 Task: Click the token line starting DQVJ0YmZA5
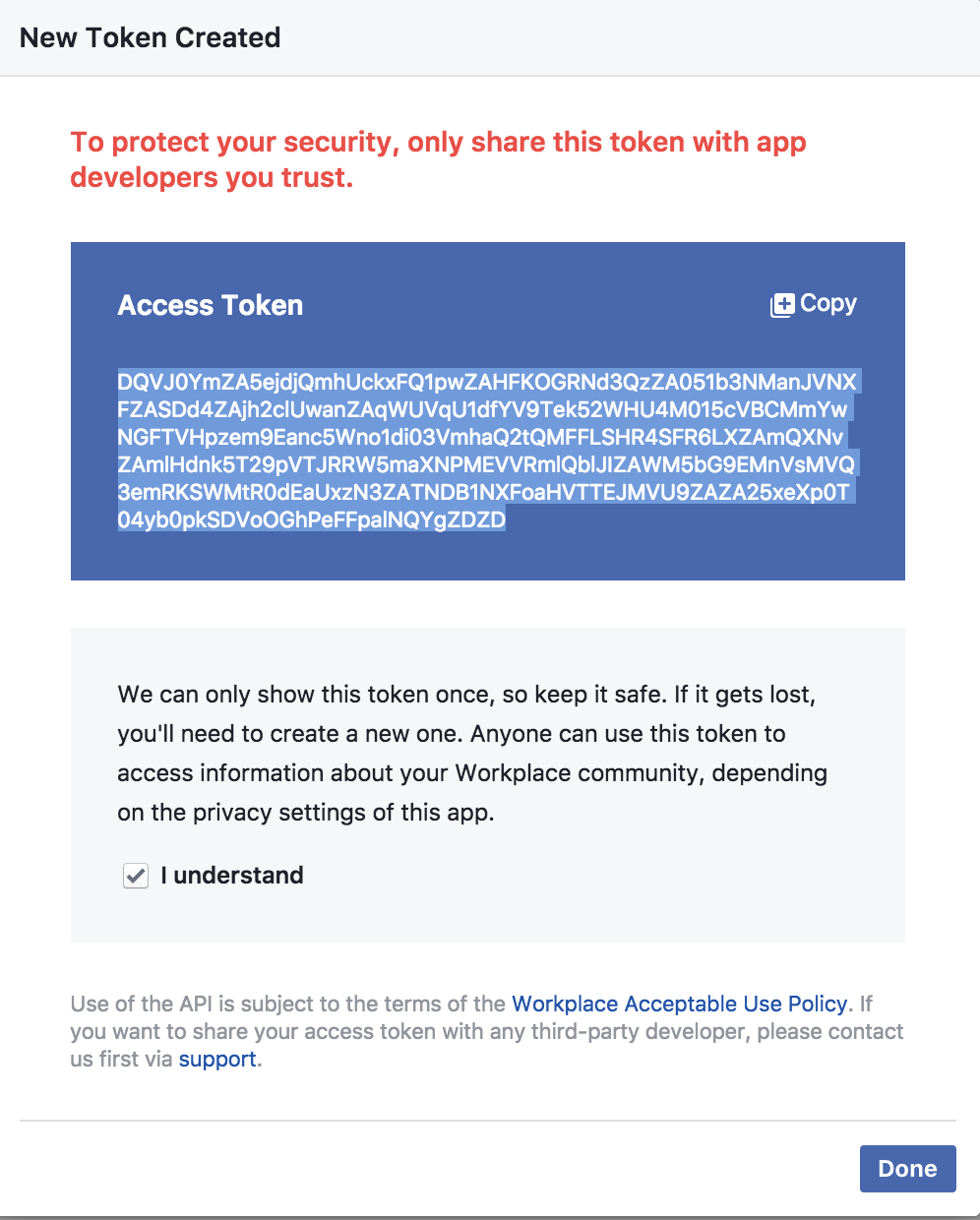(488, 382)
